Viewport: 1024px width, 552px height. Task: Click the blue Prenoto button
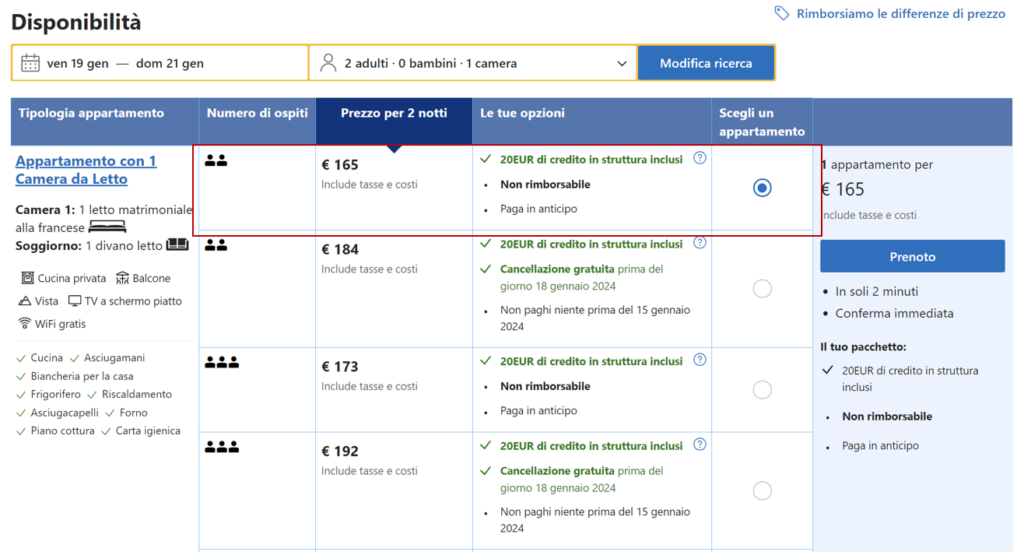tap(912, 257)
